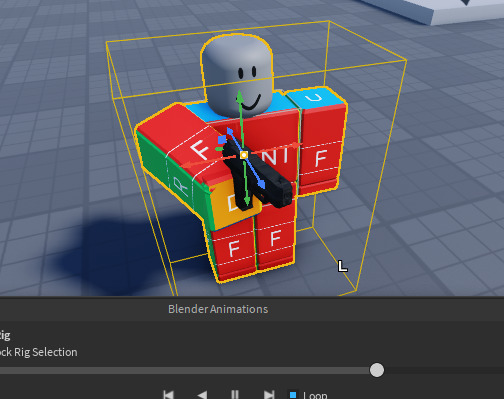
Task: Click the blue plane-move square handle
Action: 222,139
